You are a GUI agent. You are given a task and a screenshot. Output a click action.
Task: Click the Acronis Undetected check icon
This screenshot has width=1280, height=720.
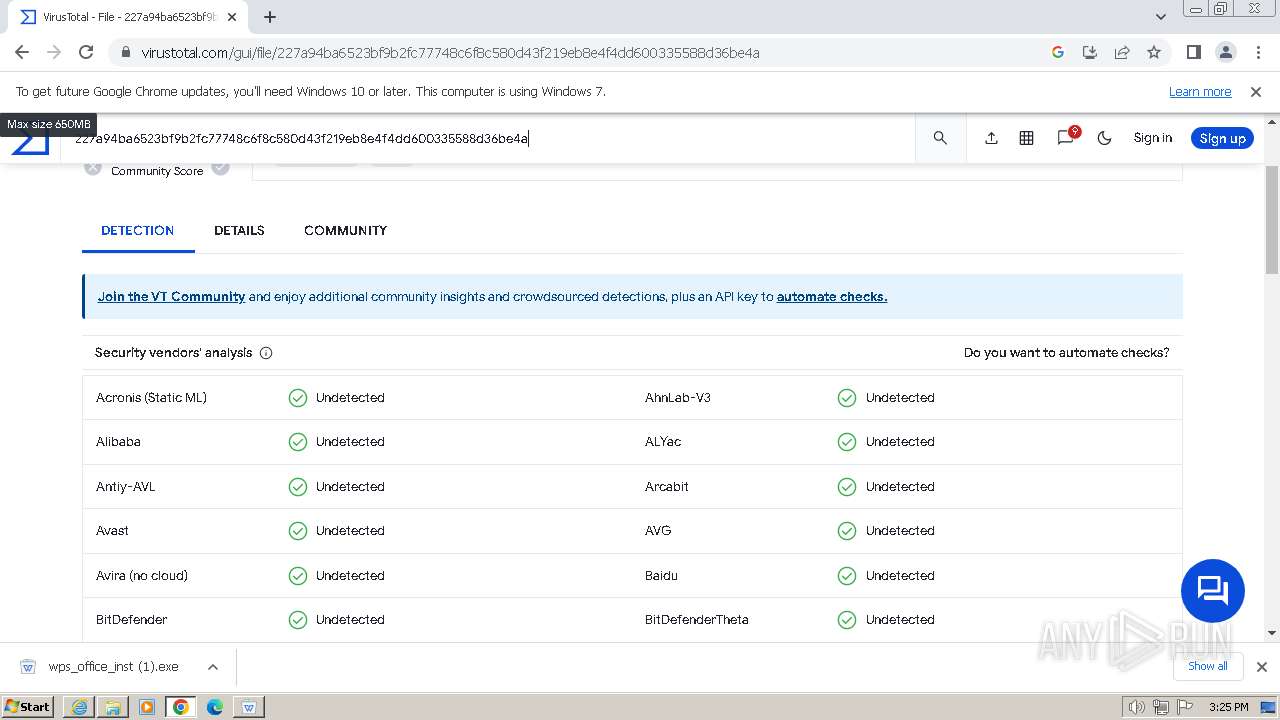click(297, 398)
